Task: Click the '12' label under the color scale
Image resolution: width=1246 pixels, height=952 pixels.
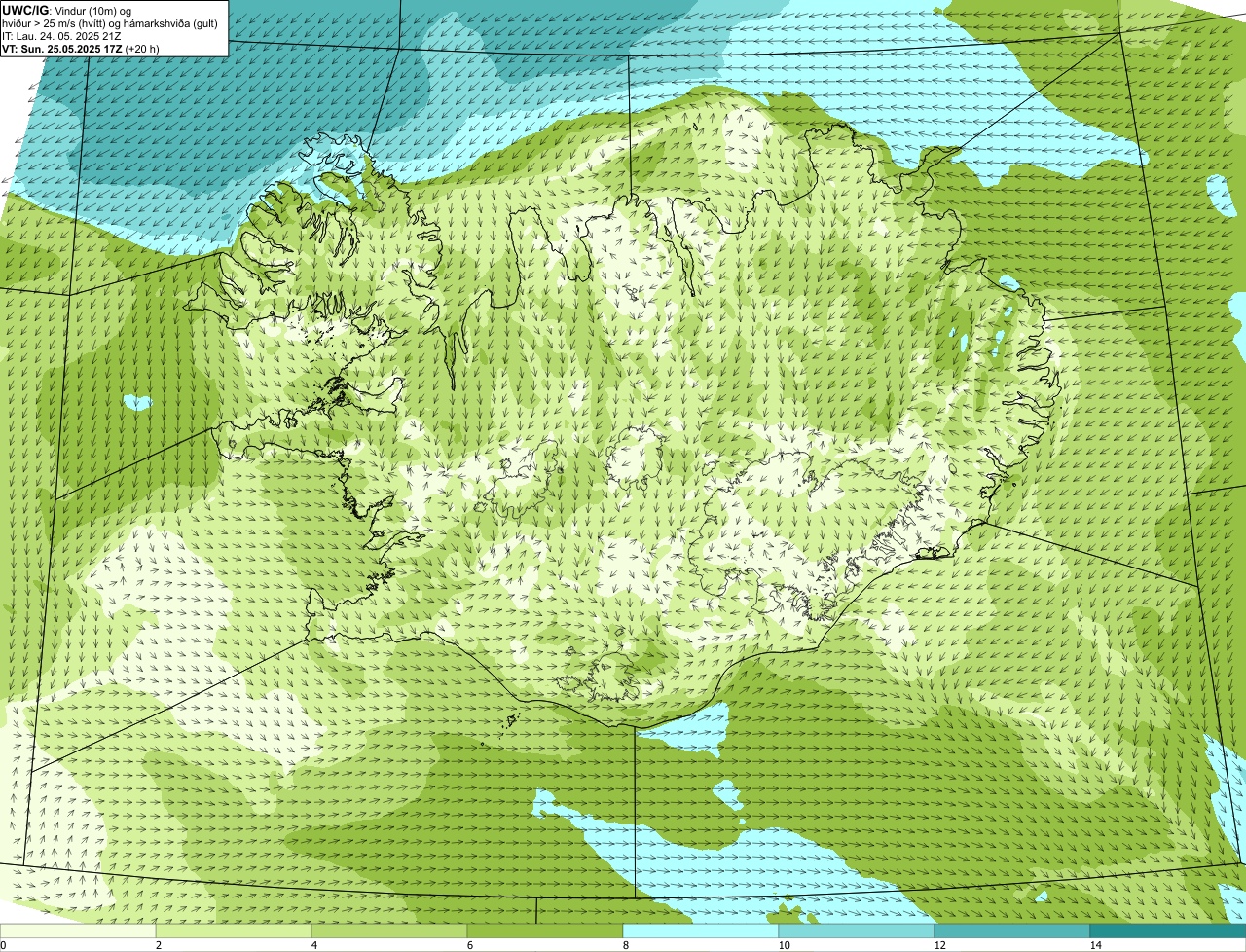Action: tap(940, 945)
